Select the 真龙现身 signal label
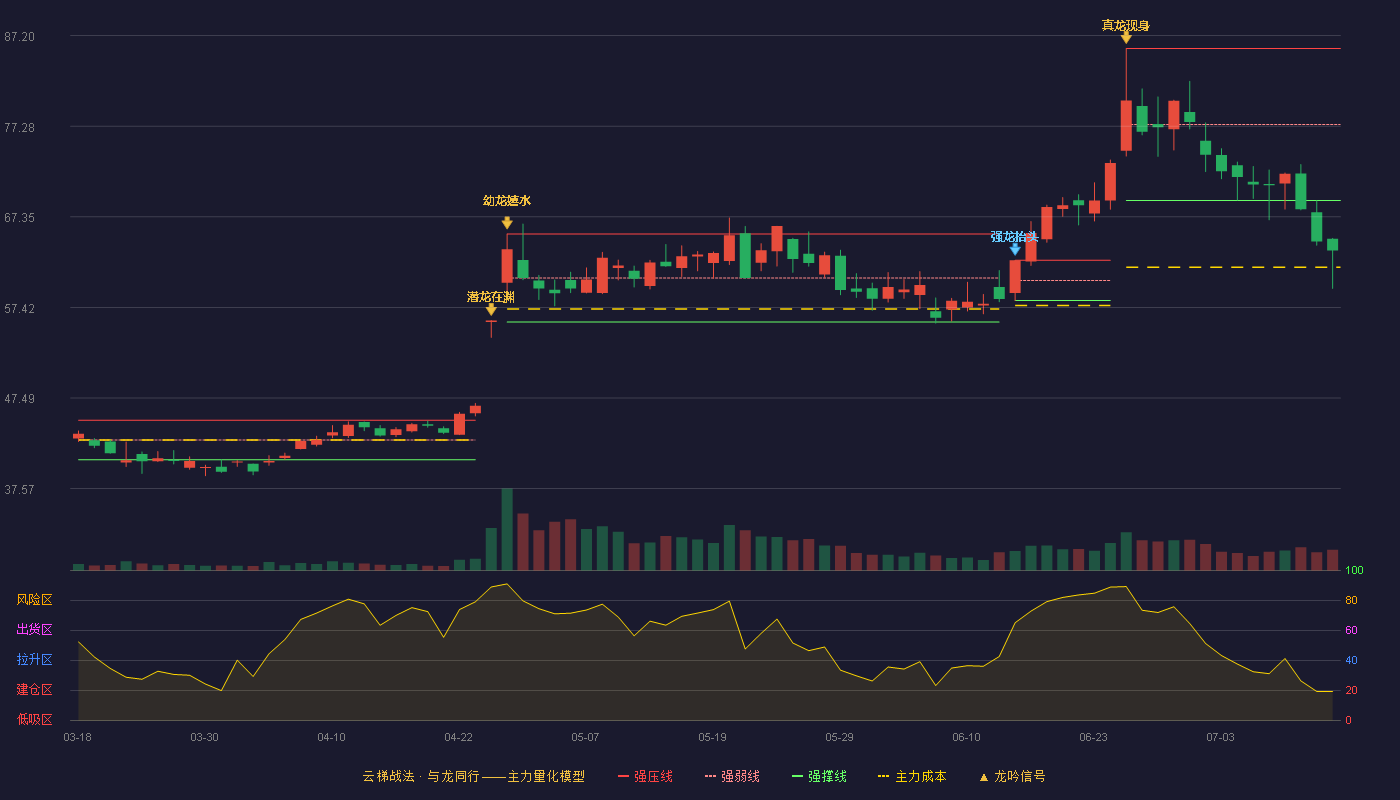1400x800 pixels. 1126,25
